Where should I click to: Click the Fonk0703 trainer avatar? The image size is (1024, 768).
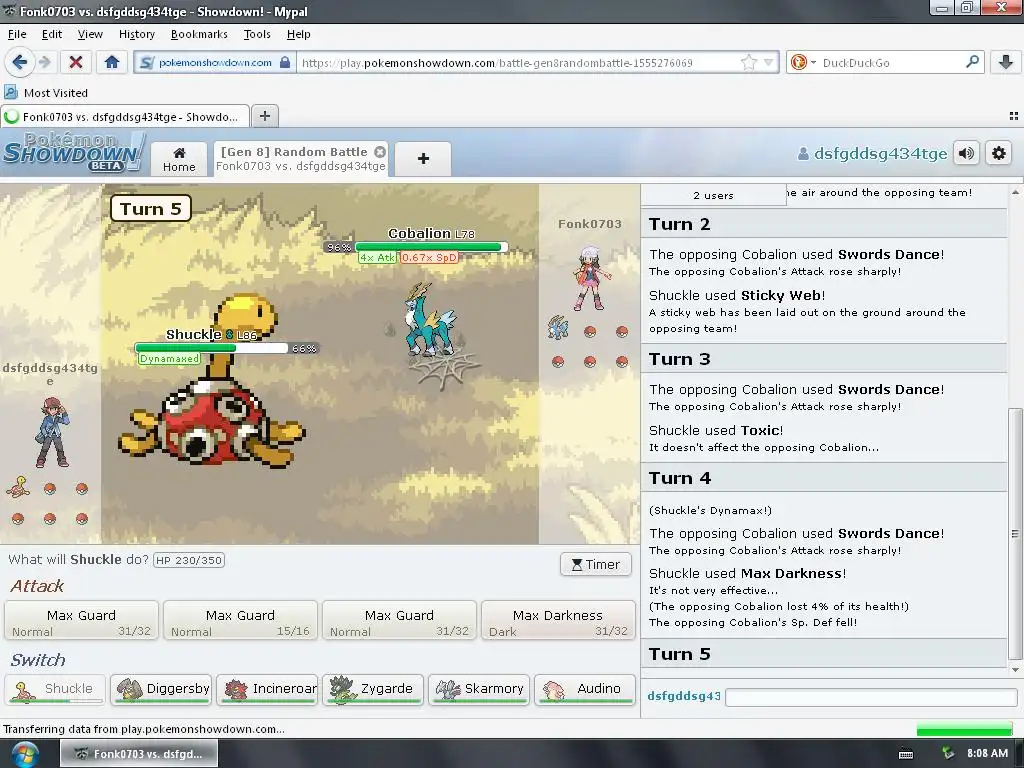coord(591,278)
